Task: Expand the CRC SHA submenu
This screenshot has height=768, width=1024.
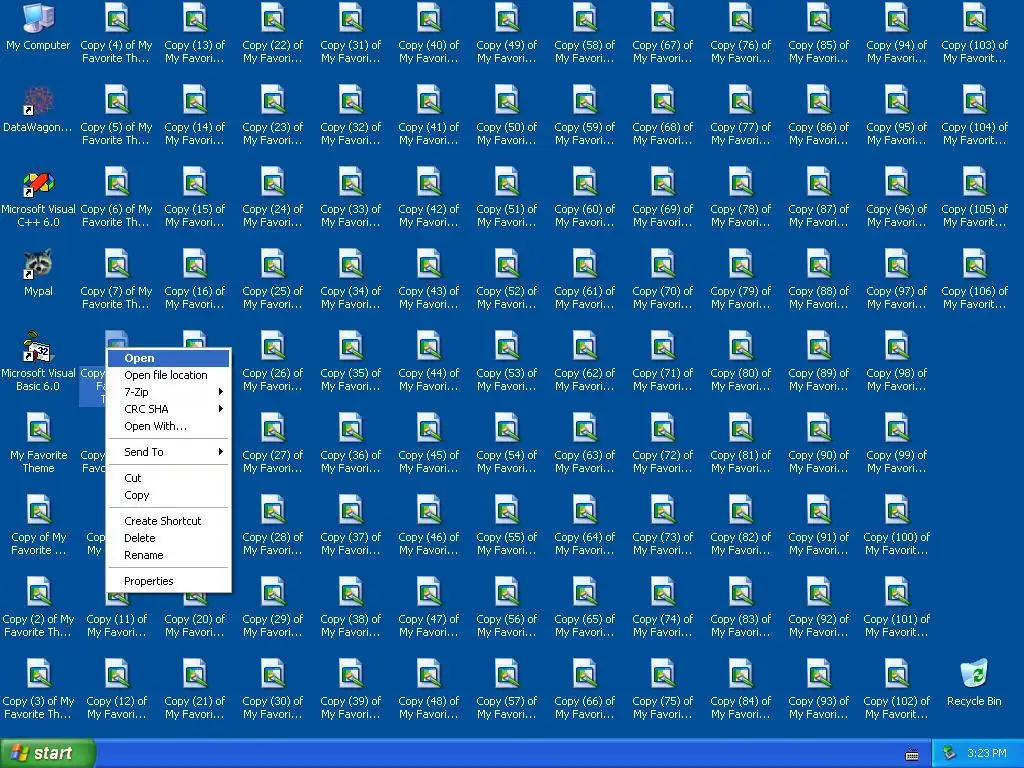Action: pos(168,409)
